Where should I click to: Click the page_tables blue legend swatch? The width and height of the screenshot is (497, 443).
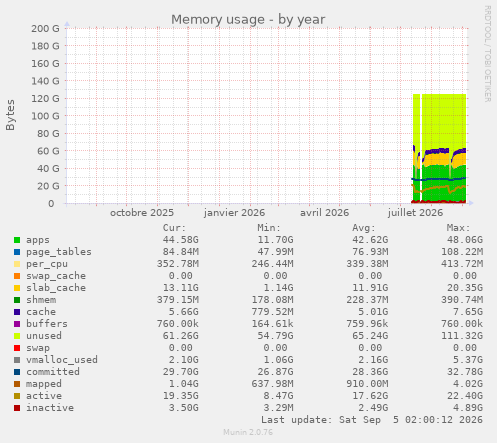coord(17,252)
